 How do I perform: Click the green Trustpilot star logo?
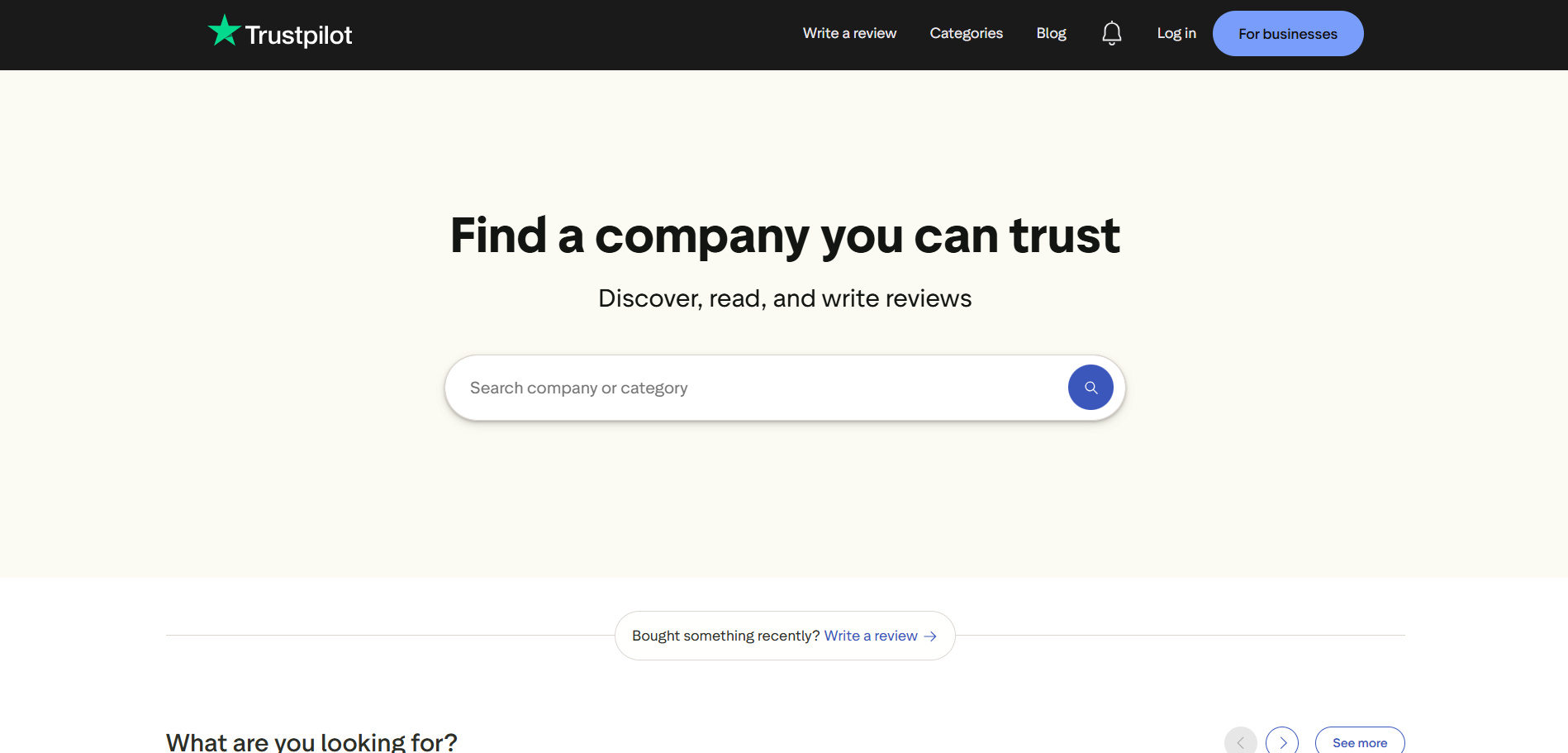[x=224, y=31]
